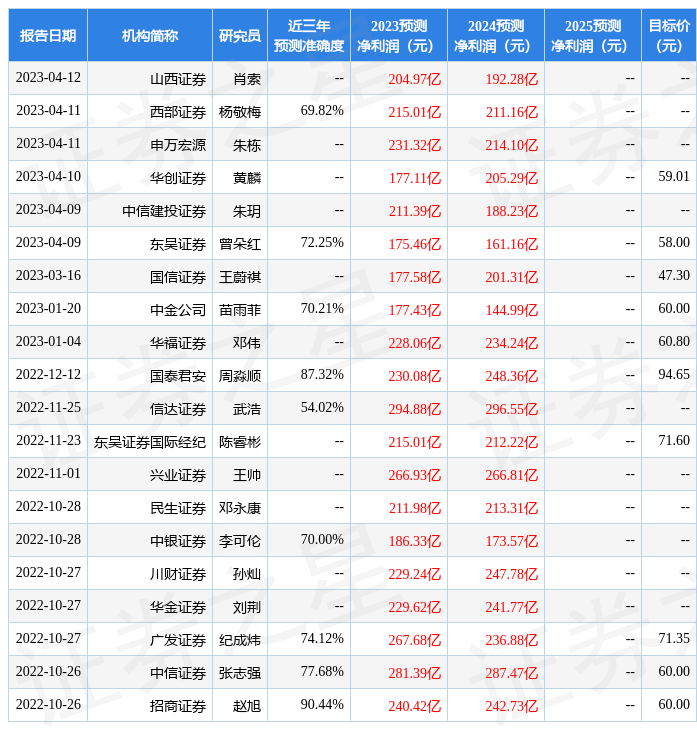Image resolution: width=697 pixels, height=730 pixels.
Task: Select analyst 张志强 in the table
Action: pos(240,673)
